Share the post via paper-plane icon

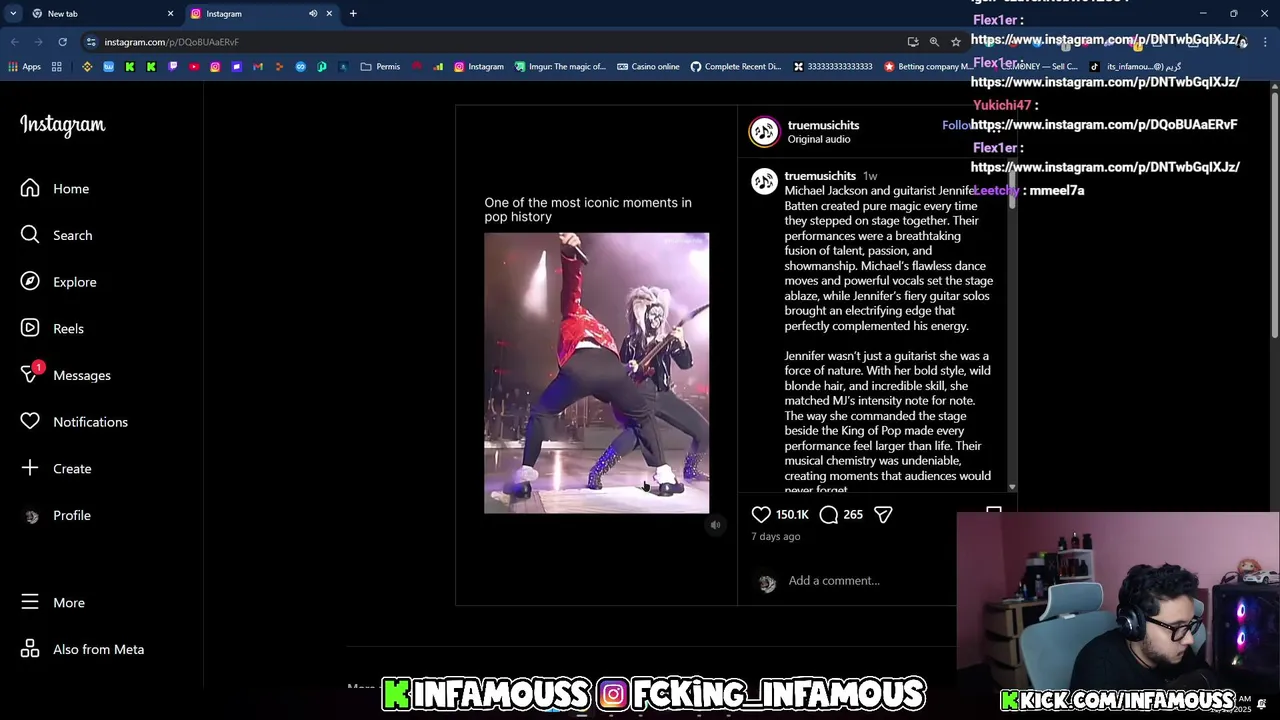pyautogui.click(x=883, y=514)
